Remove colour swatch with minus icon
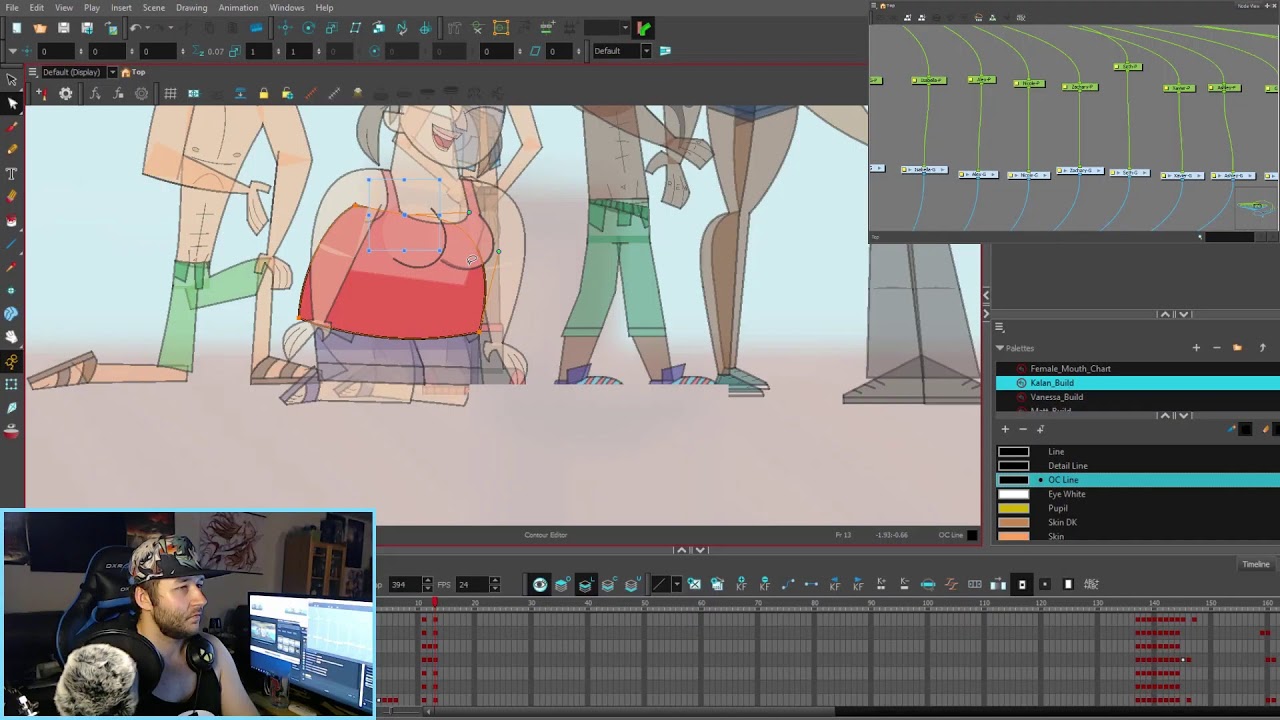 coord(1022,429)
